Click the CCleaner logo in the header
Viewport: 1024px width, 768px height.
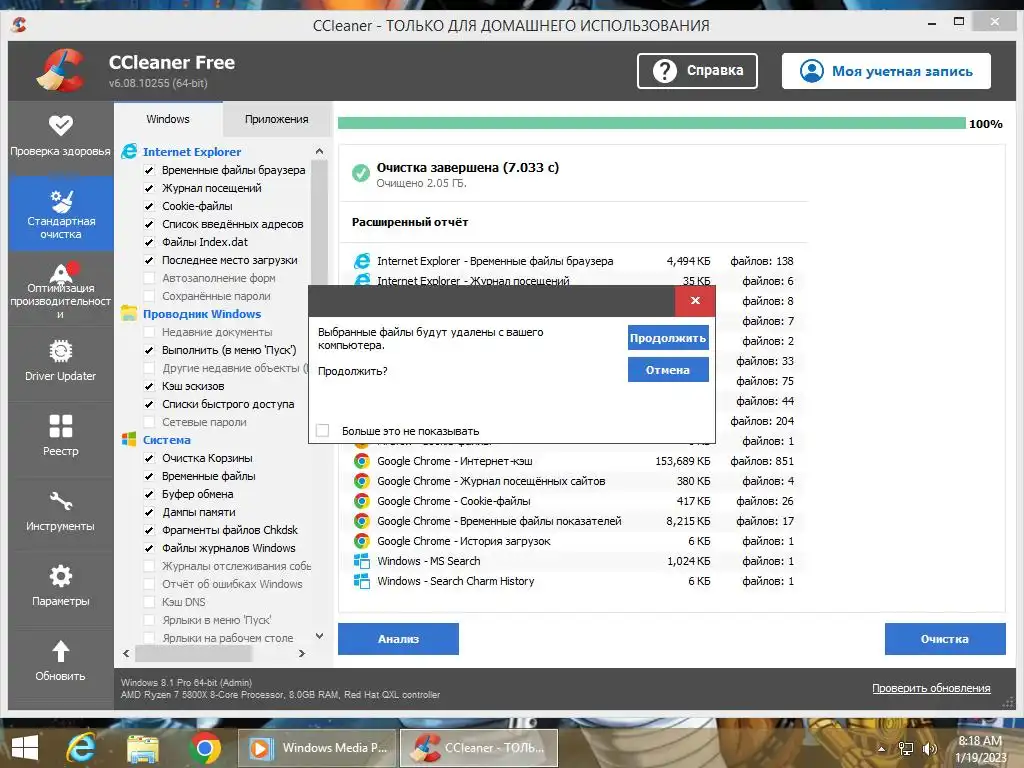61,71
